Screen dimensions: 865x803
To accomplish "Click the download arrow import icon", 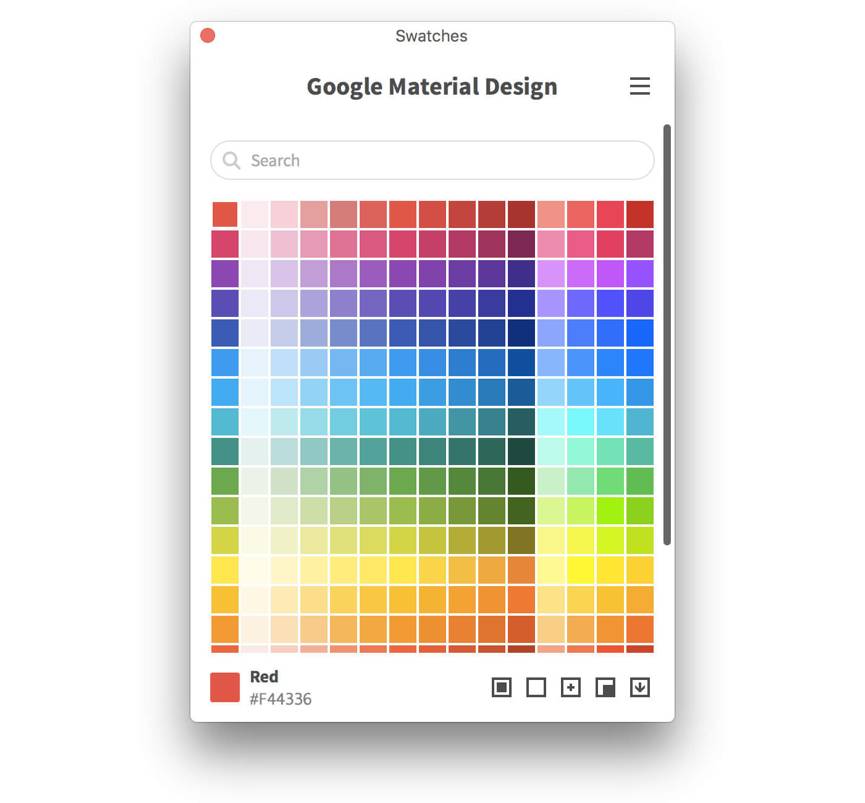I will click(640, 687).
